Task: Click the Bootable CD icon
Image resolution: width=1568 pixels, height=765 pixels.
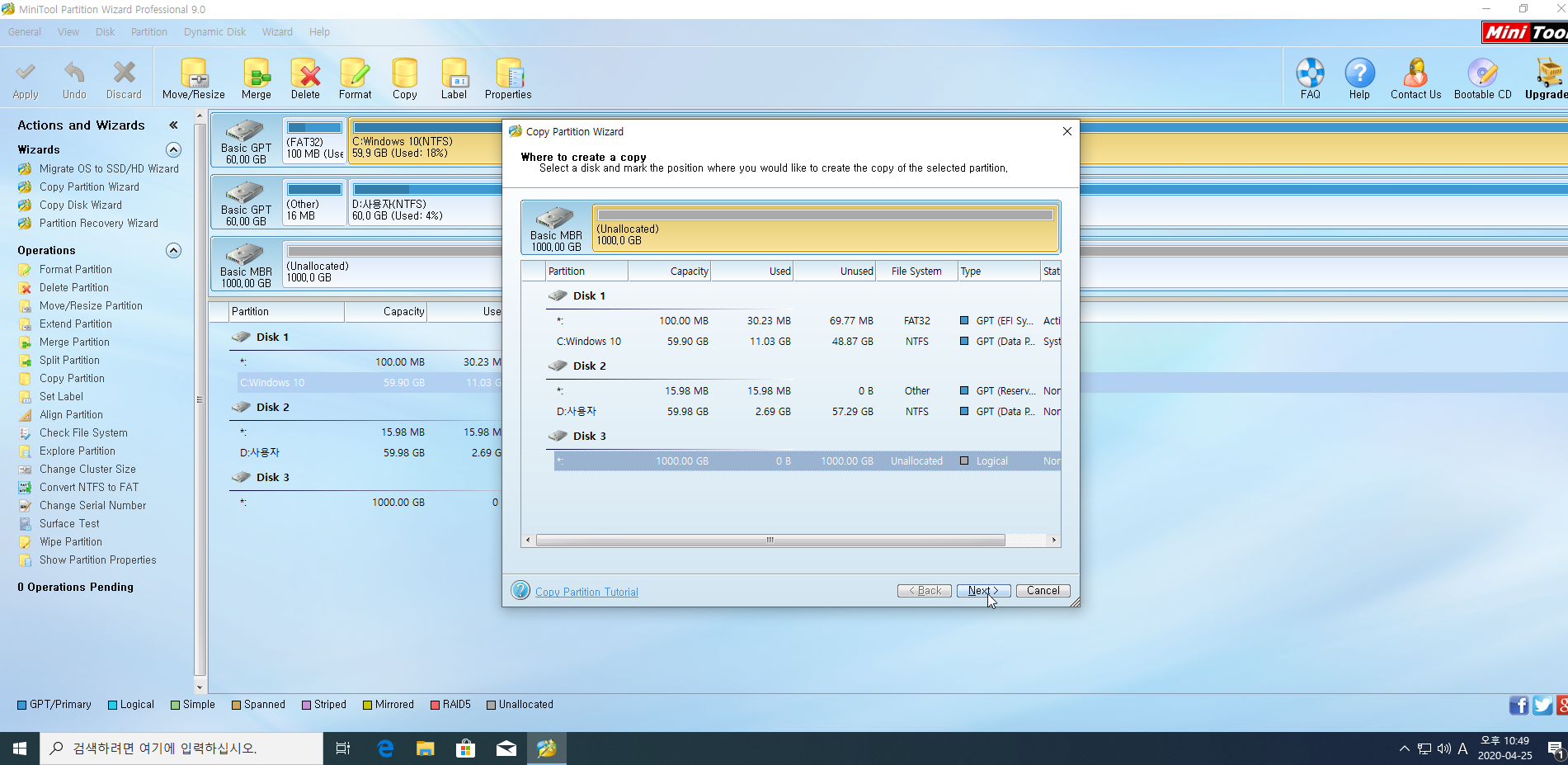Action: [x=1482, y=73]
